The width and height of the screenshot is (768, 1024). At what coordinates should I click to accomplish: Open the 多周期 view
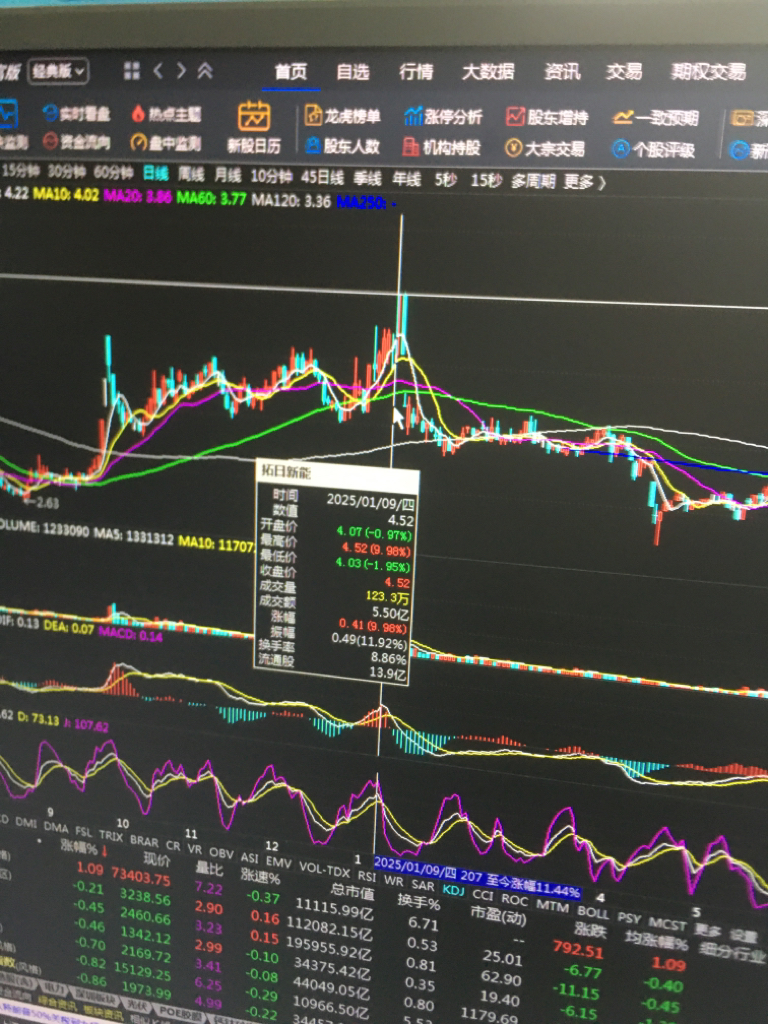534,182
